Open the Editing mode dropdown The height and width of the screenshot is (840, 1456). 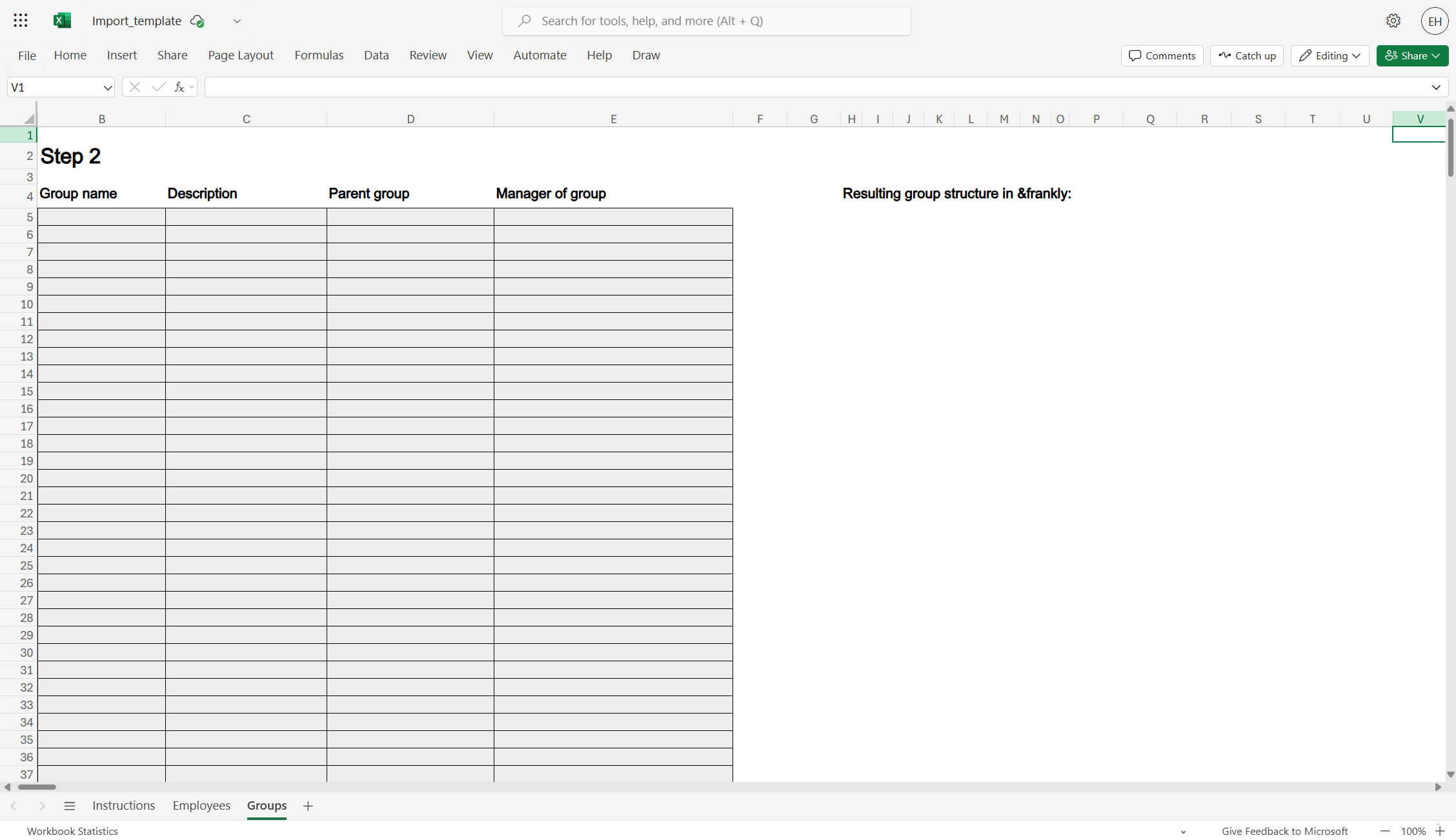point(1330,55)
